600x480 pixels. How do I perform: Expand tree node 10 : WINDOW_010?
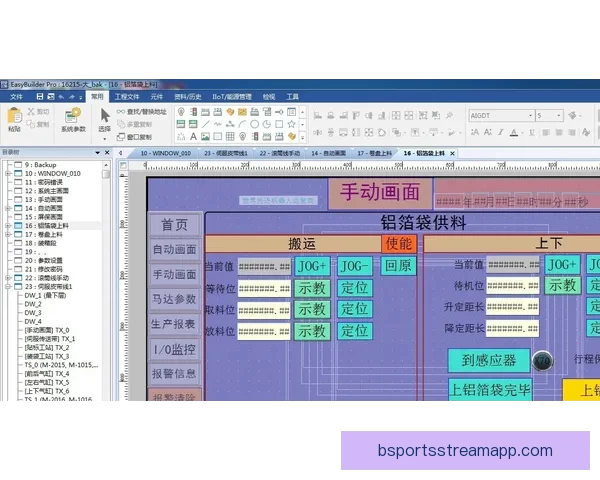[x=8, y=173]
